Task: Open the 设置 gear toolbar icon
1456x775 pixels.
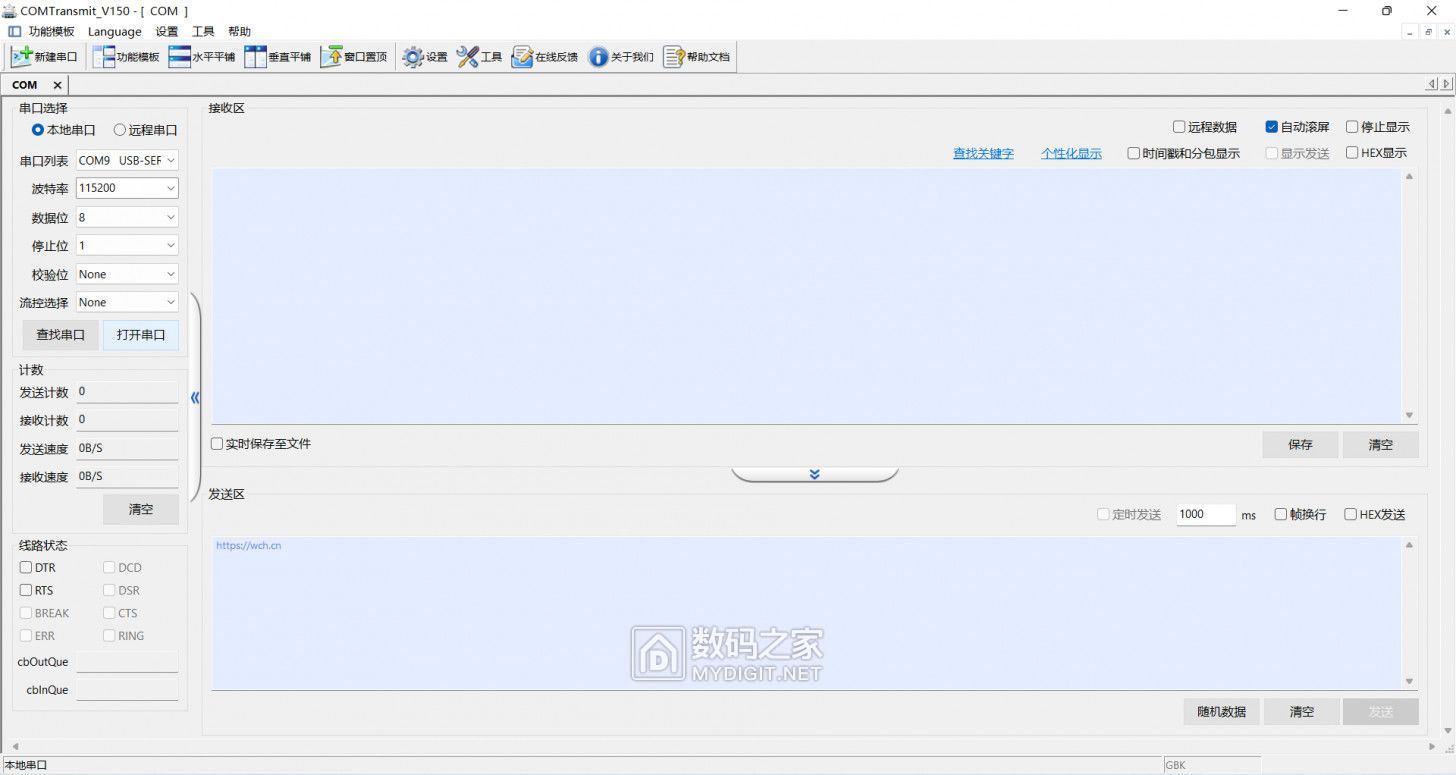Action: tap(425, 57)
